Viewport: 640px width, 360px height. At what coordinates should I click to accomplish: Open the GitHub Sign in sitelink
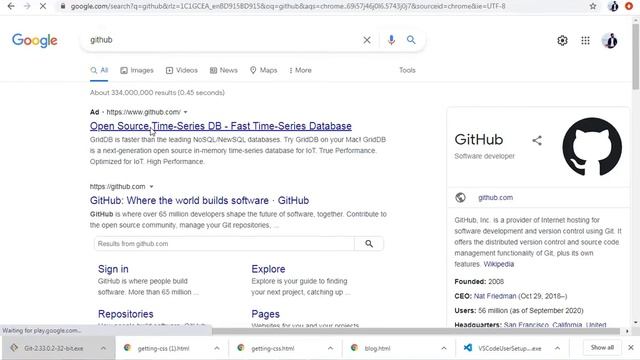click(113, 269)
